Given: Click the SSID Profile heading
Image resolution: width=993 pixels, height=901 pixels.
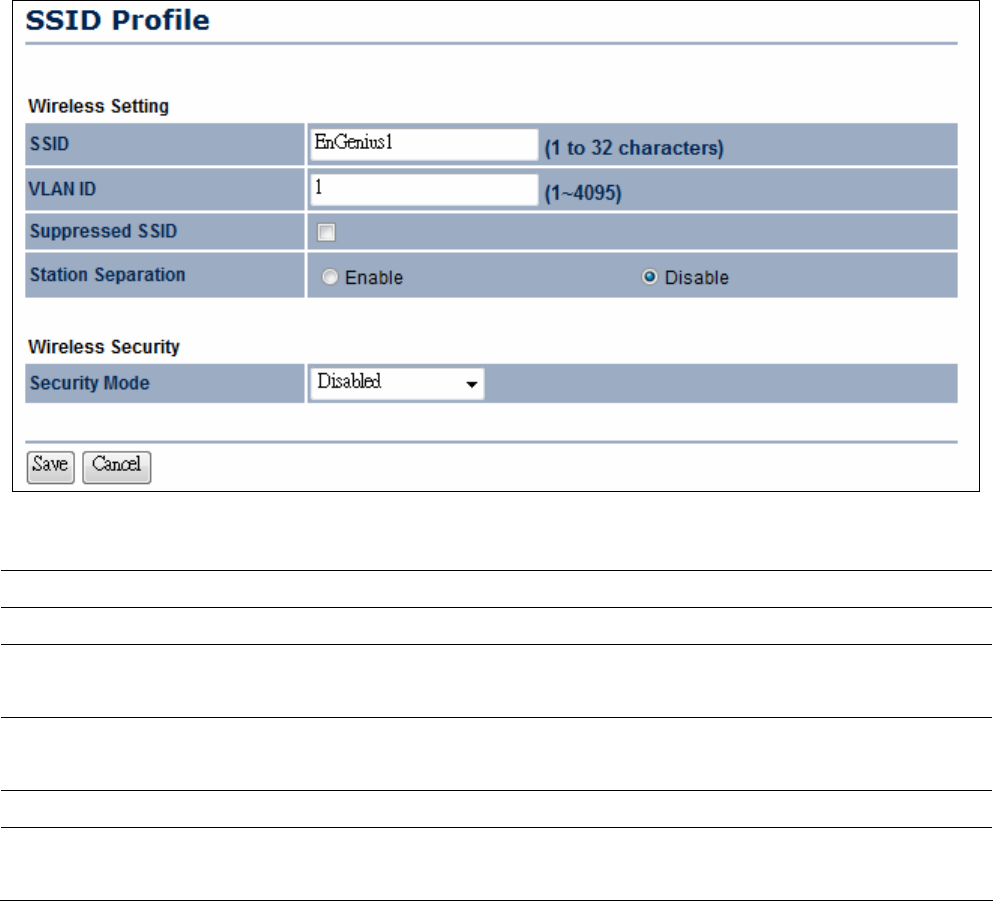Looking at the screenshot, I should coord(118,20).
